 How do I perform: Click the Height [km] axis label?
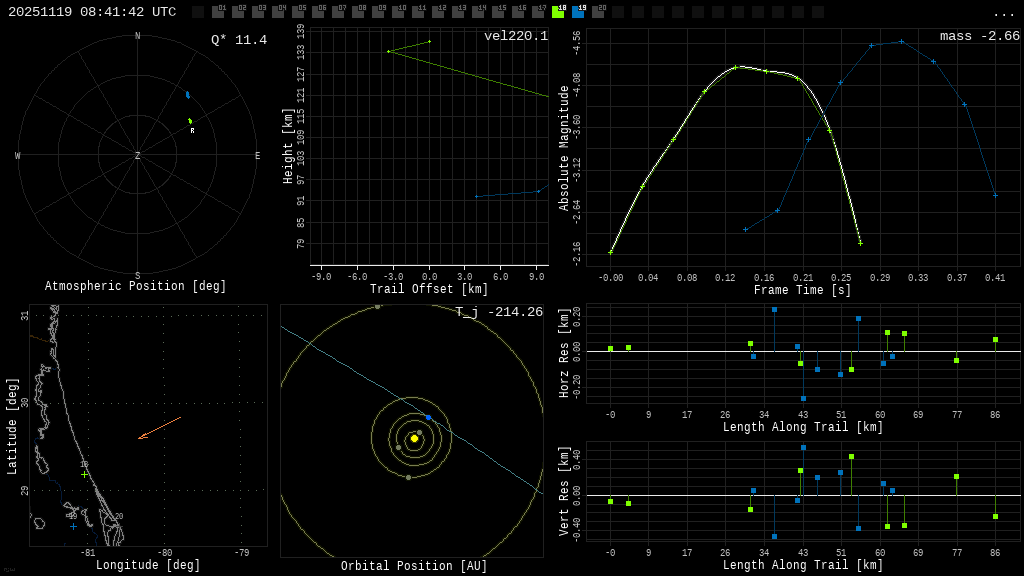pos(288,146)
